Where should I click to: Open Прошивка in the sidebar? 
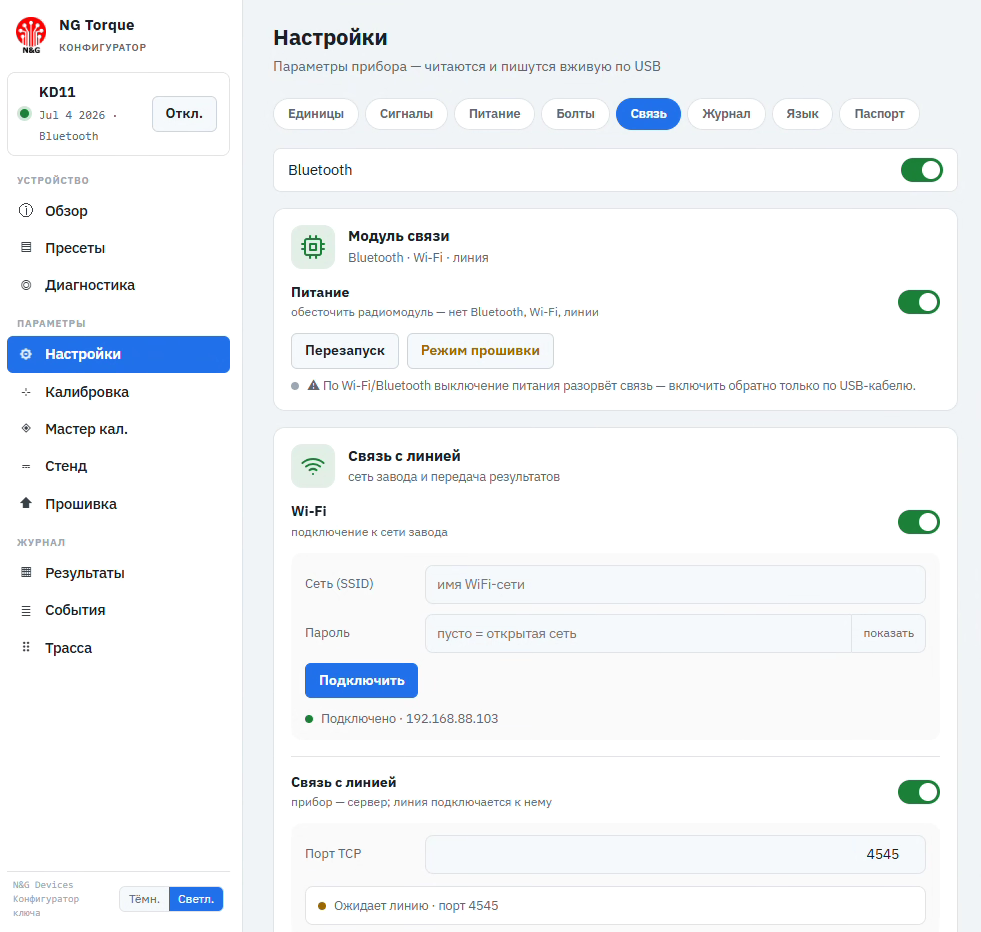pos(118,504)
